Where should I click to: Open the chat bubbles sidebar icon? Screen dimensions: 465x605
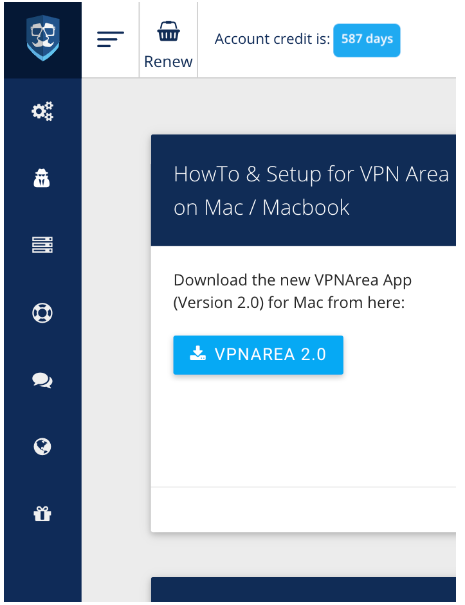click(42, 380)
